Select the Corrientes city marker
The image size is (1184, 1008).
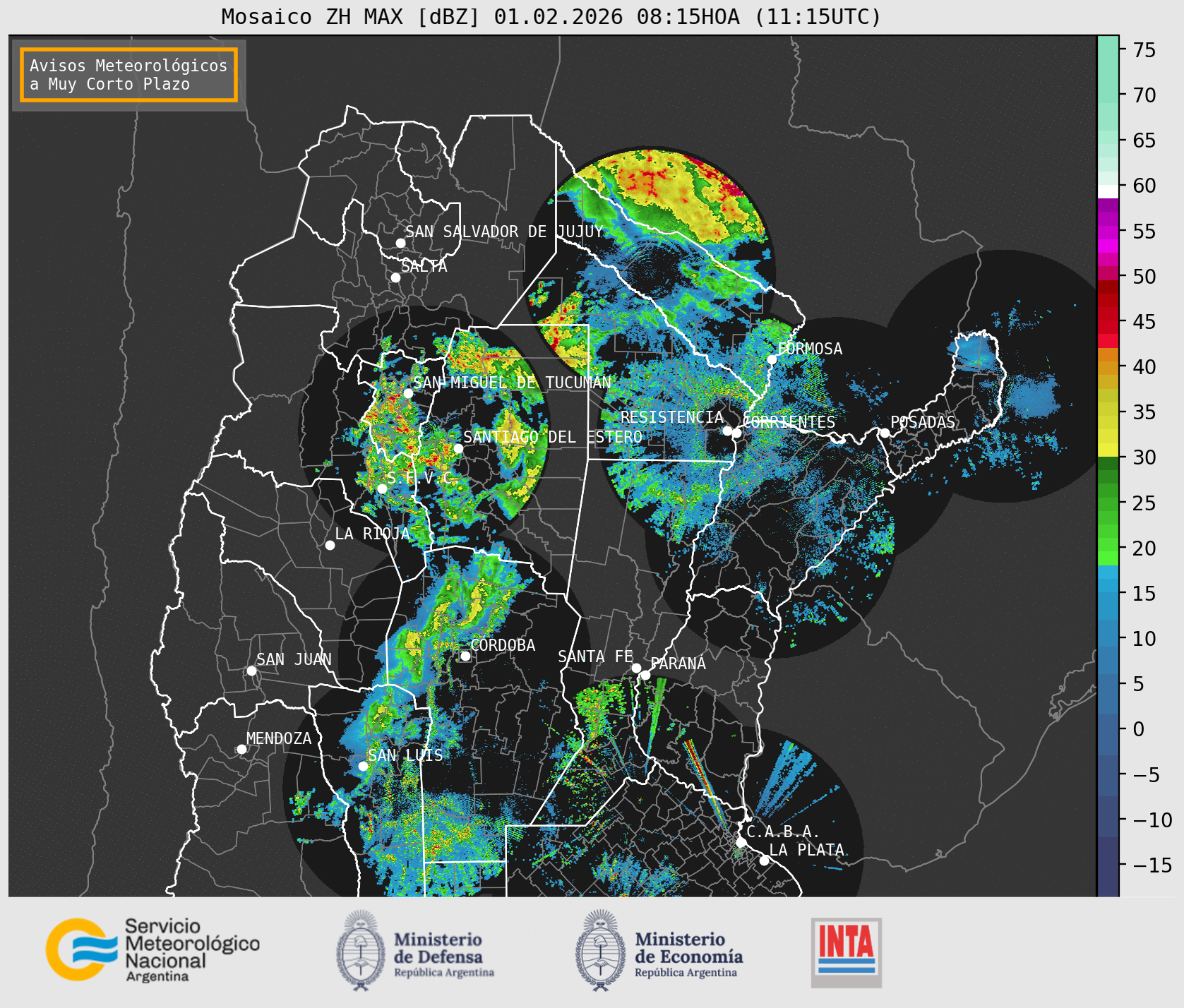(736, 433)
